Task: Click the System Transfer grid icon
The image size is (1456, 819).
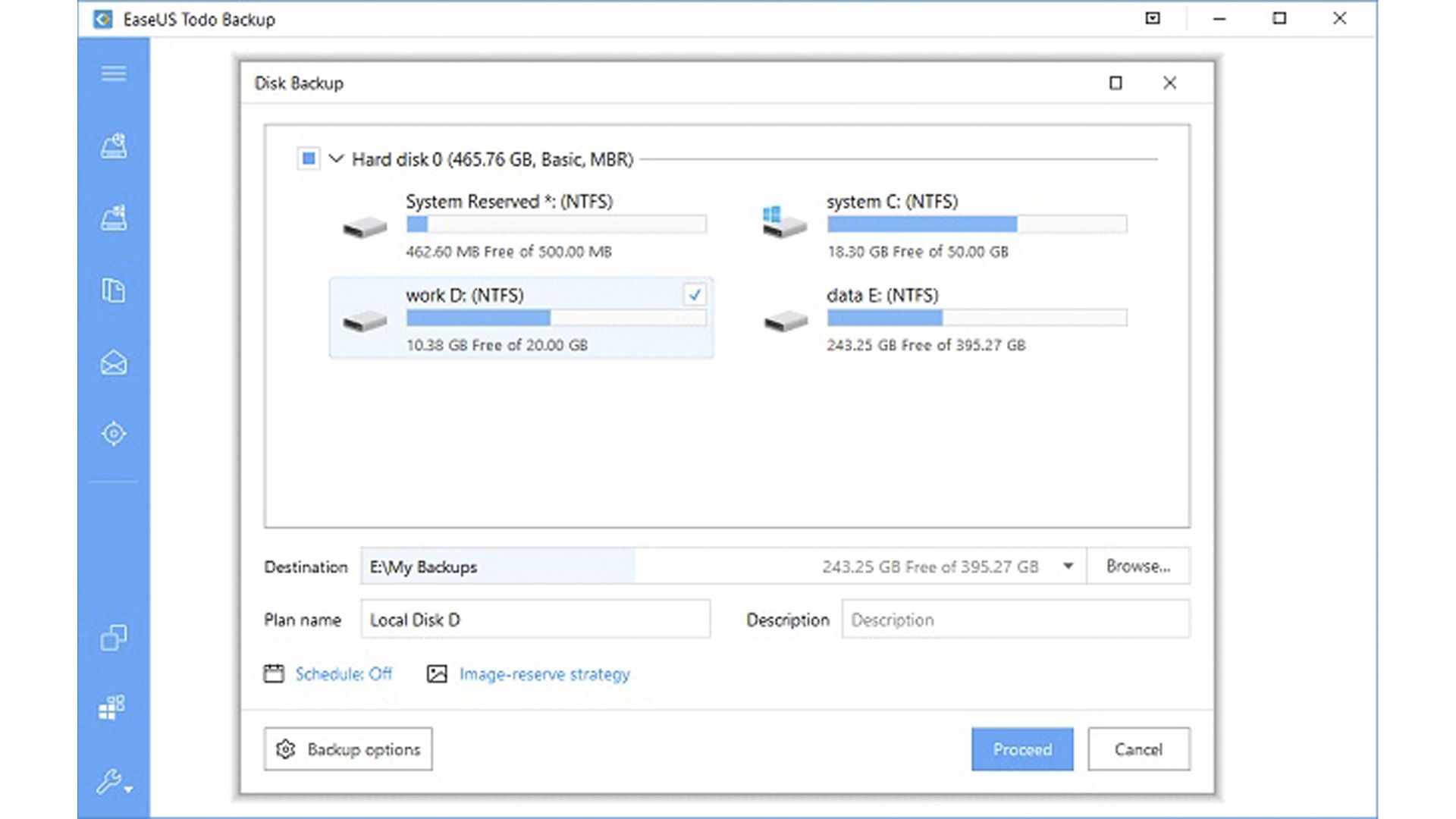Action: click(x=112, y=708)
